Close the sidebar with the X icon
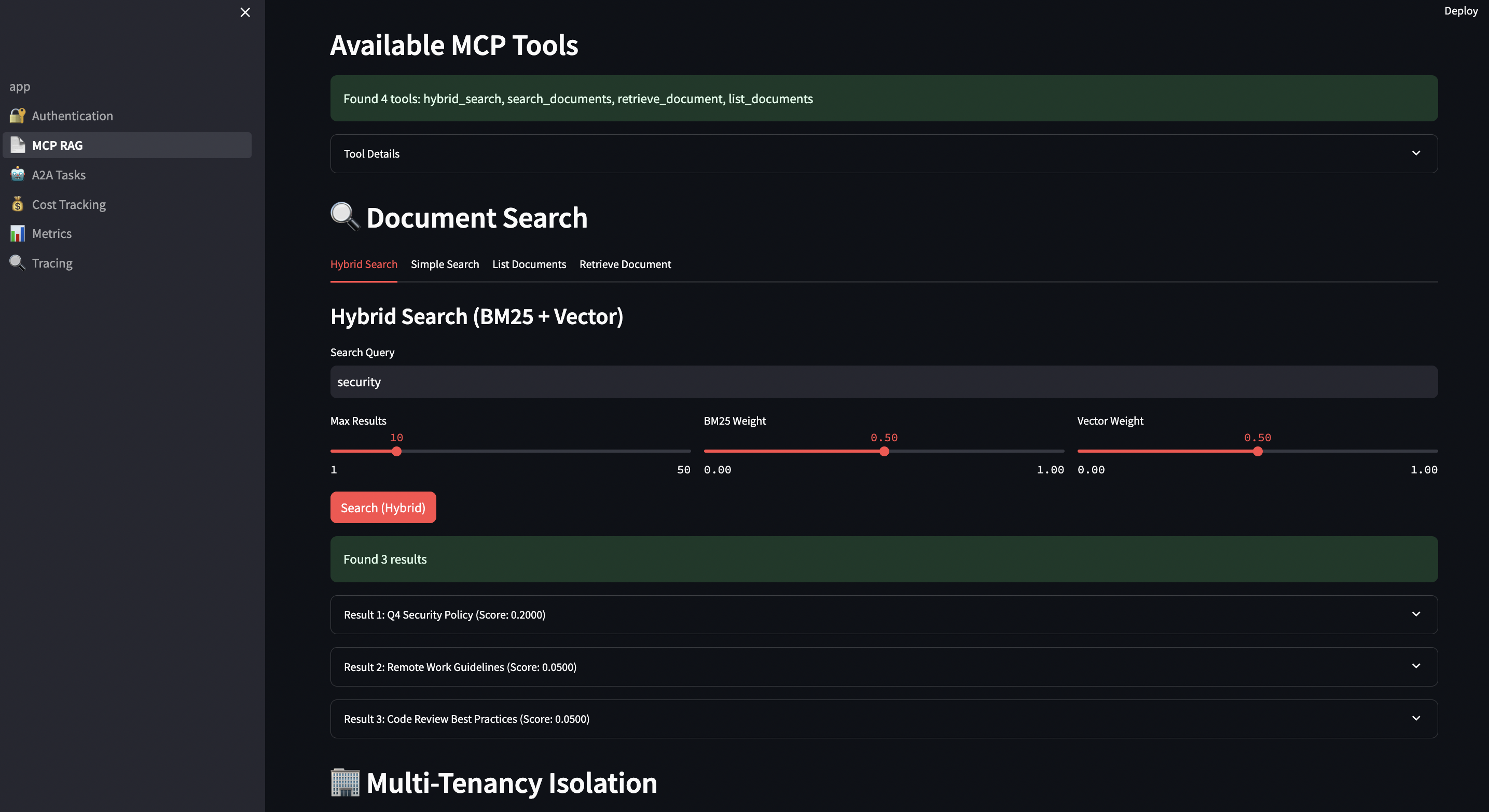Screen dimensions: 1489x812 click(x=245, y=12)
